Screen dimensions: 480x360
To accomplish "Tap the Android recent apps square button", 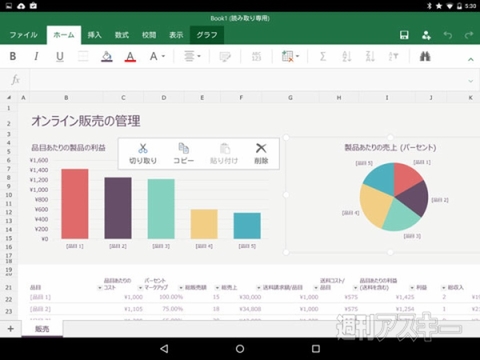I will (316, 349).
